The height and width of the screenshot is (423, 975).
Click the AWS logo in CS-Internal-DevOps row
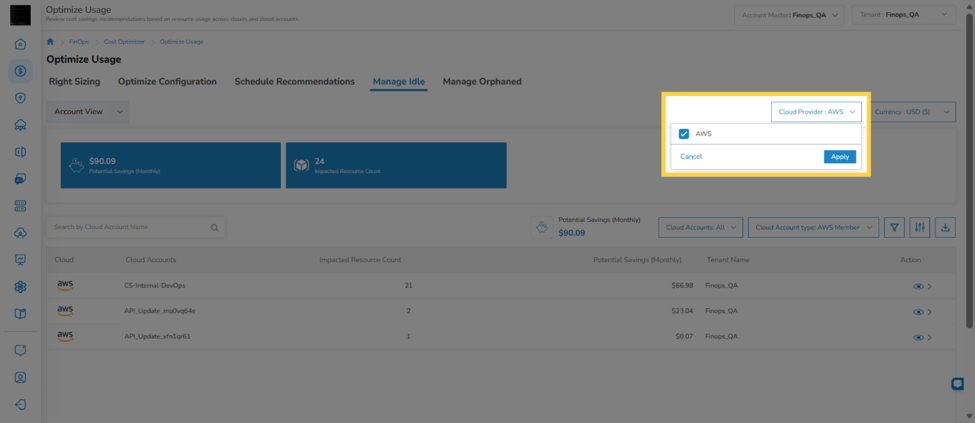pos(65,285)
